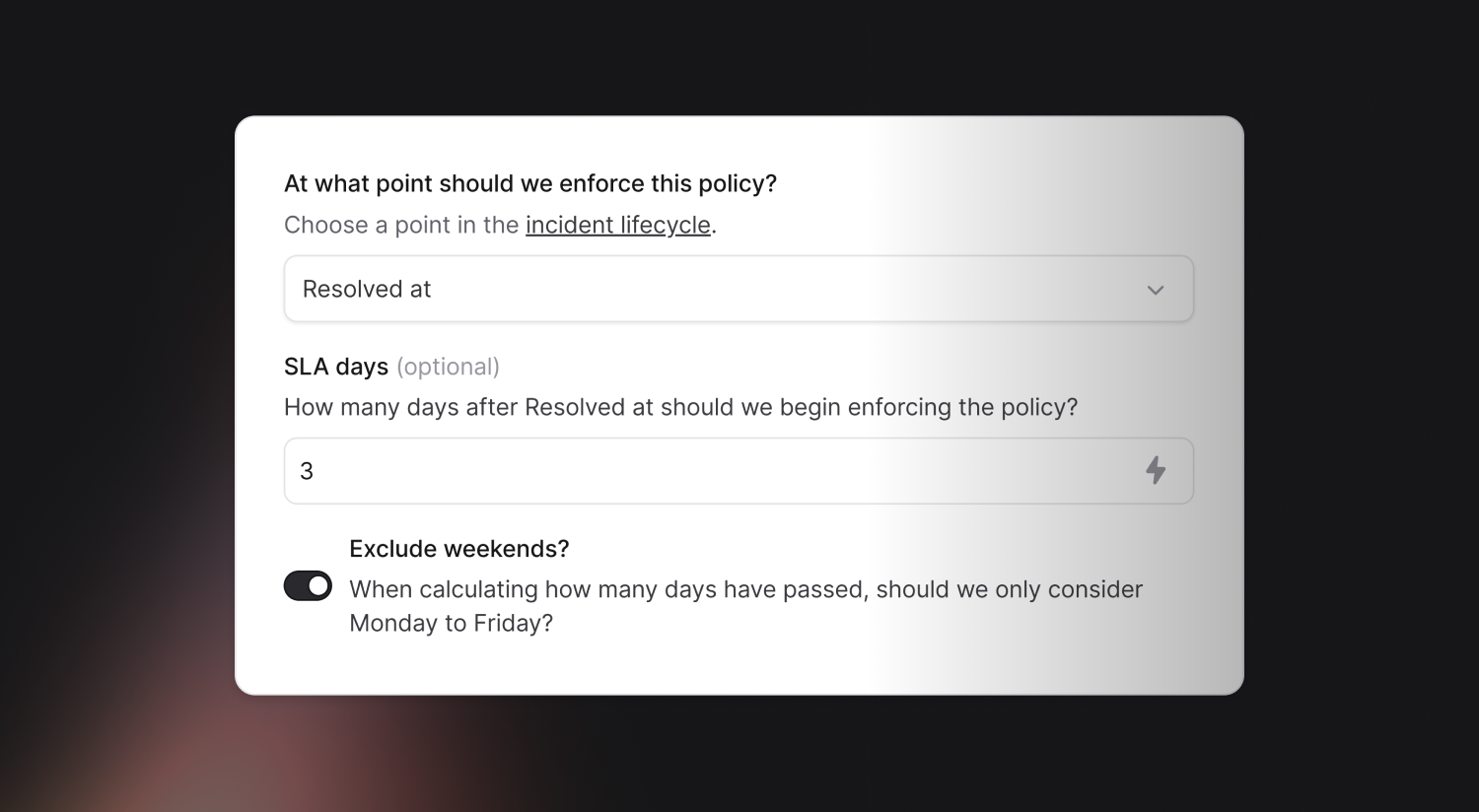Click the (optional) hint text

coord(449,367)
